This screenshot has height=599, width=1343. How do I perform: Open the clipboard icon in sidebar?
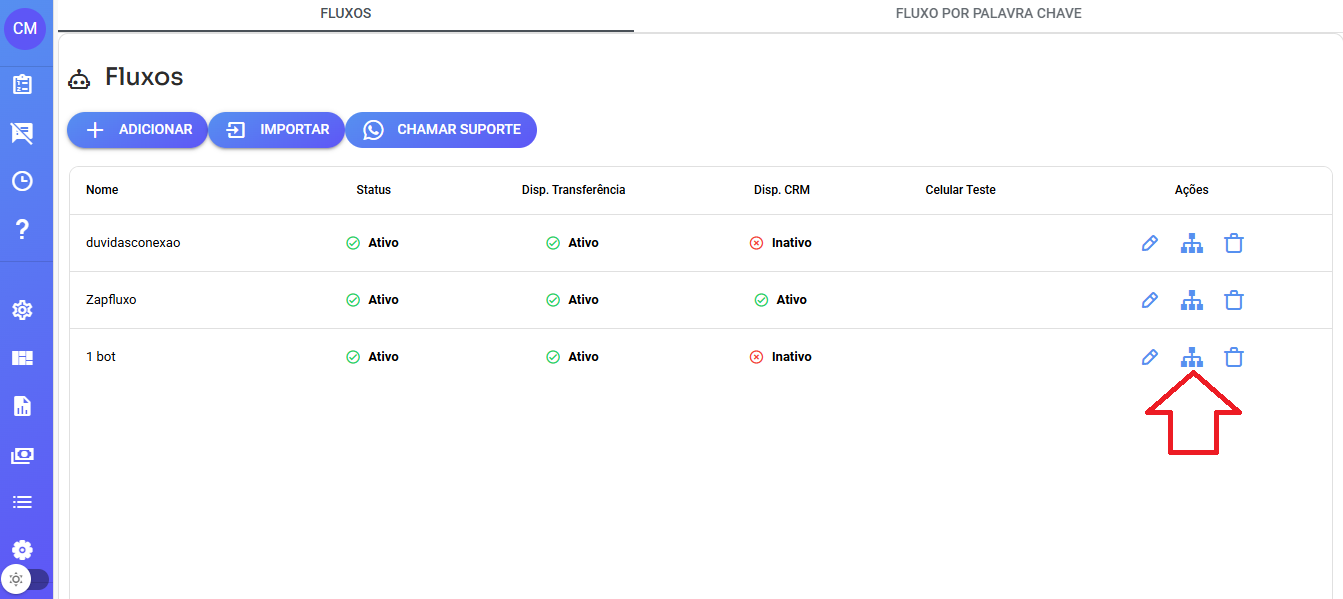[x=22, y=85]
